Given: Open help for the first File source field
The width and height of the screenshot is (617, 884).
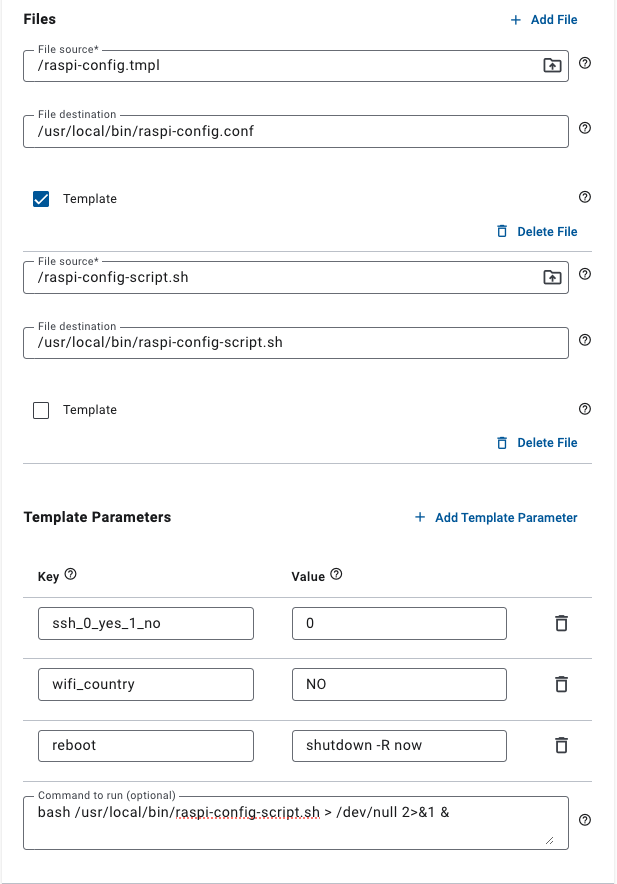Looking at the screenshot, I should (x=585, y=62).
